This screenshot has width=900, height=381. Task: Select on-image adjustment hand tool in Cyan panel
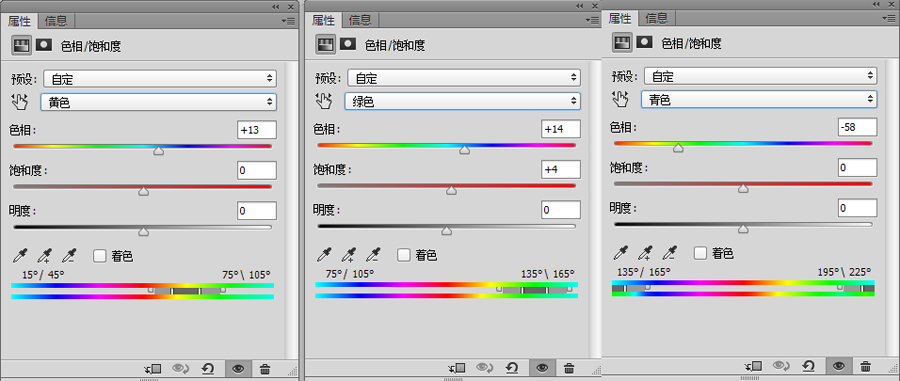(x=621, y=99)
